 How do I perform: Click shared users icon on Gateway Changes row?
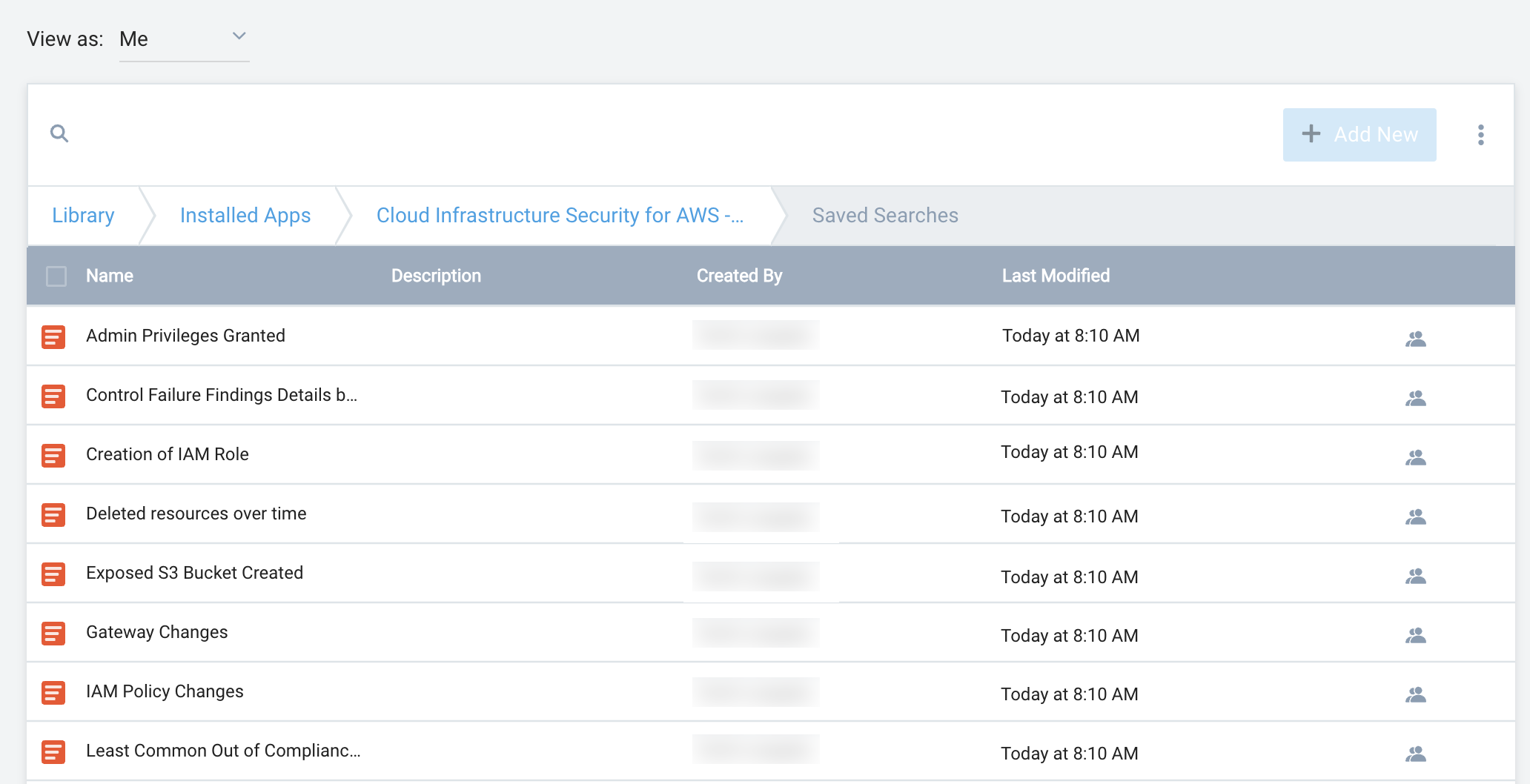(x=1415, y=635)
